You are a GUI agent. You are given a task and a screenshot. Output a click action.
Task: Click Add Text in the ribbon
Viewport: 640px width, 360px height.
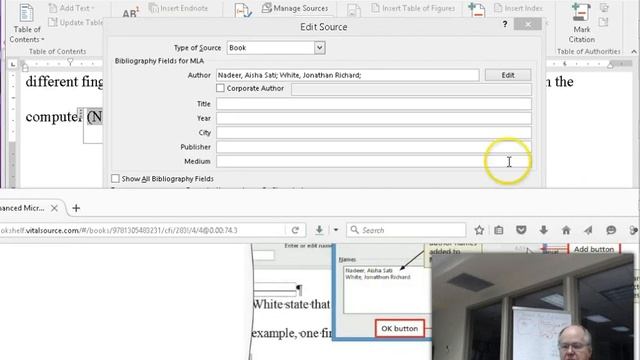pyautogui.click(x=71, y=8)
